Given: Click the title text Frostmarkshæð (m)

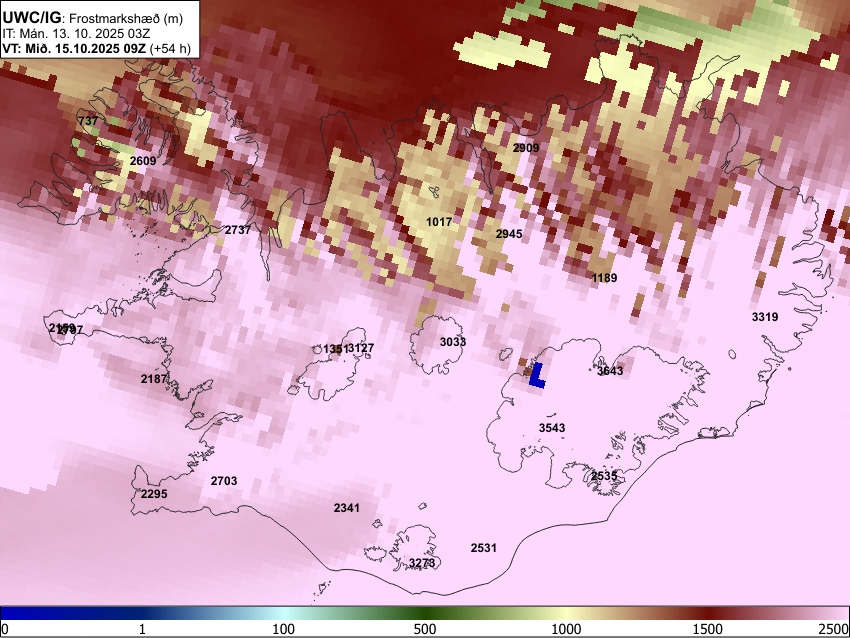Looking at the screenshot, I should click(126, 18).
